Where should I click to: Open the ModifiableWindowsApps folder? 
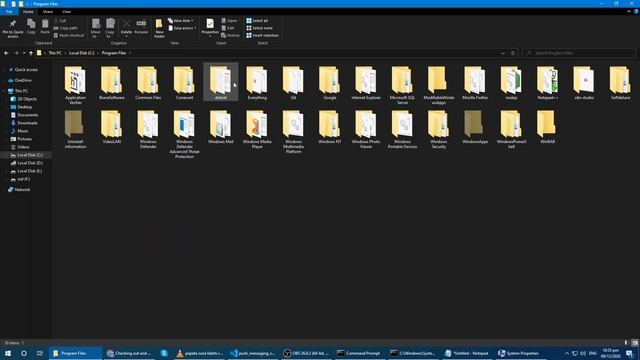pos(439,85)
